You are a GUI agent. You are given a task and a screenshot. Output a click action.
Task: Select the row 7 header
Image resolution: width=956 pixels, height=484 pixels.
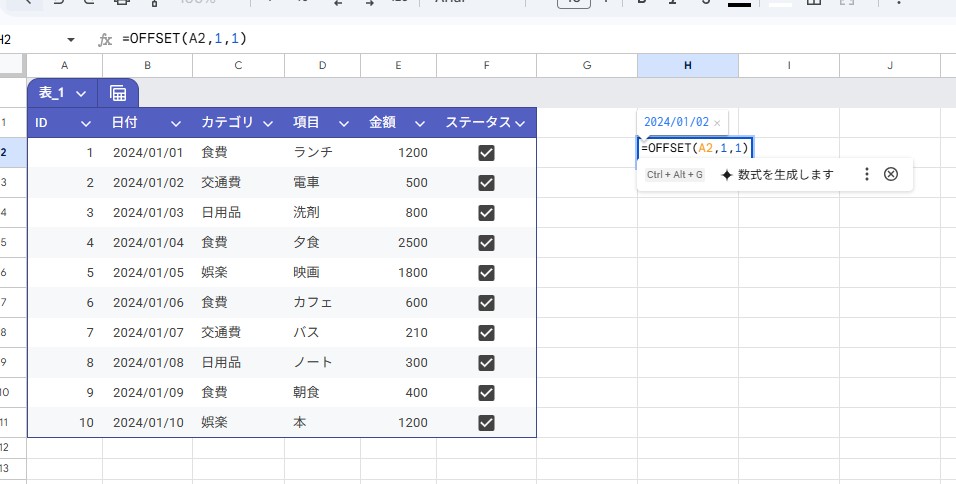pos(6,302)
